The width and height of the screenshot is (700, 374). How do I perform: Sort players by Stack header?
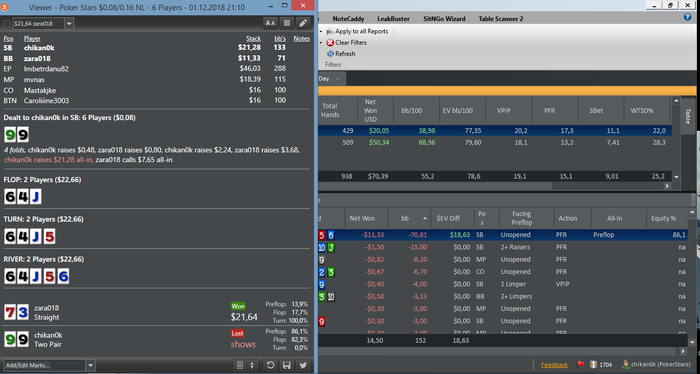coord(253,38)
